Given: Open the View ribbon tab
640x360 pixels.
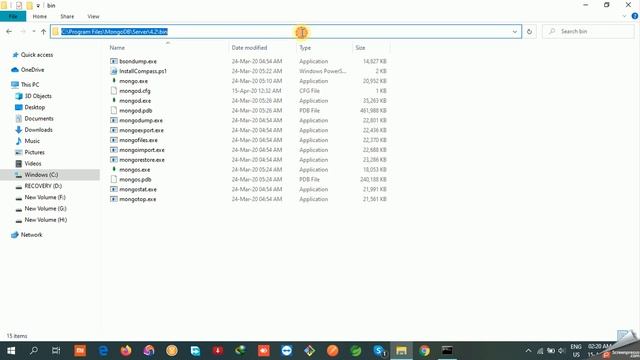Looking at the screenshot, I should coord(93,16).
